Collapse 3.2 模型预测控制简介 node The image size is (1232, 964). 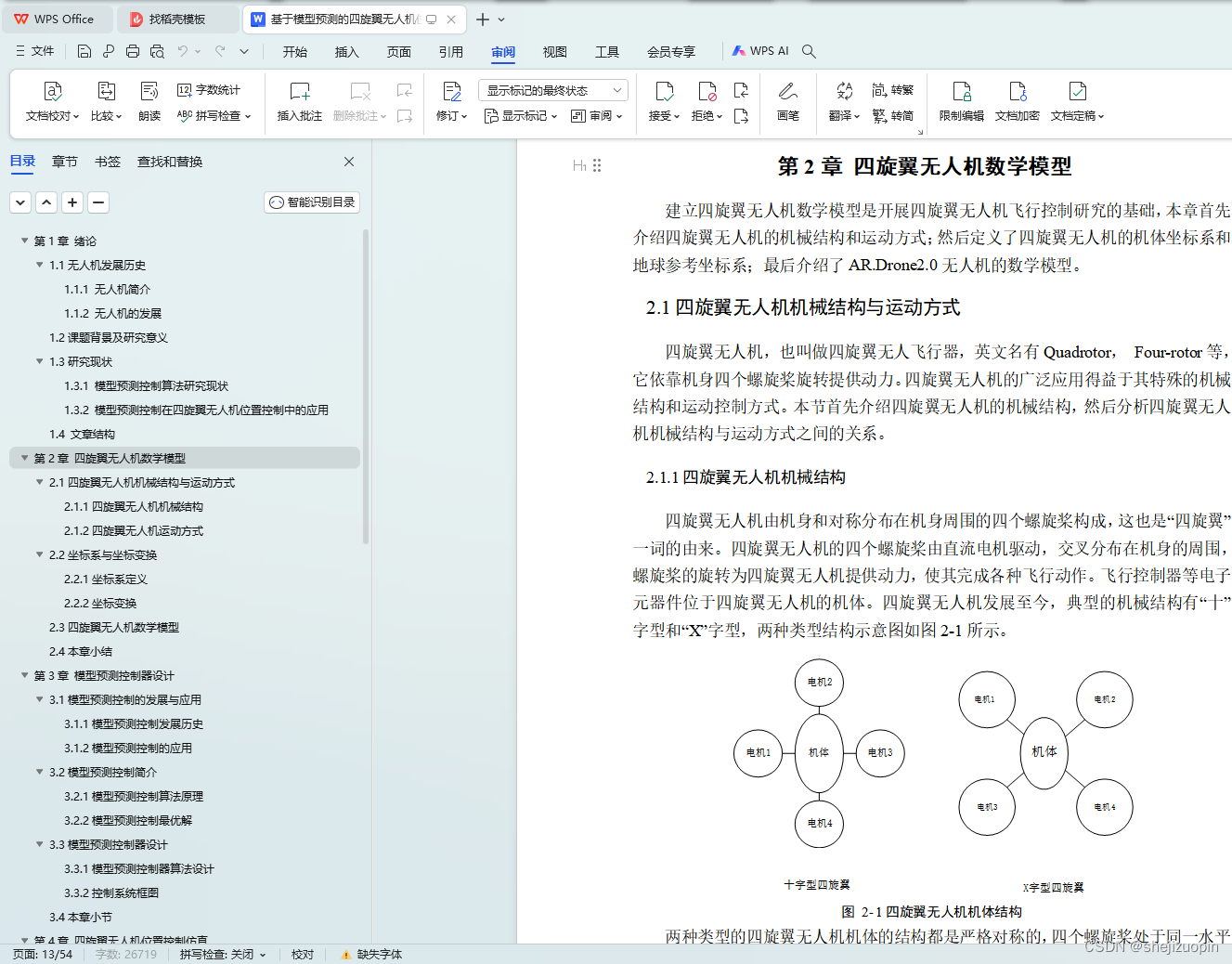point(40,772)
